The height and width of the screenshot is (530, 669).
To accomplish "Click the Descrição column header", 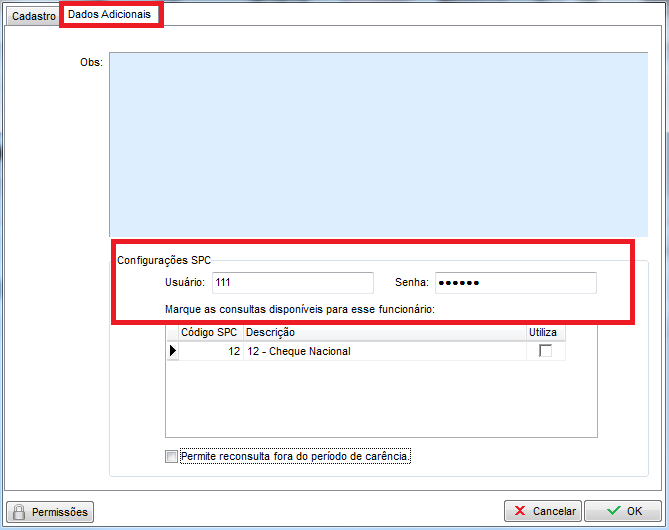I will click(384, 332).
